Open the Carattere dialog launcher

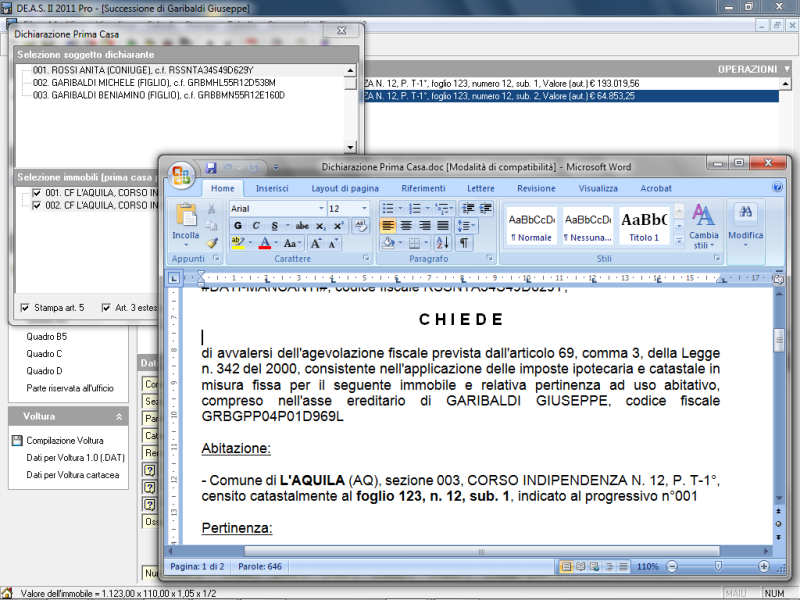tap(366, 258)
